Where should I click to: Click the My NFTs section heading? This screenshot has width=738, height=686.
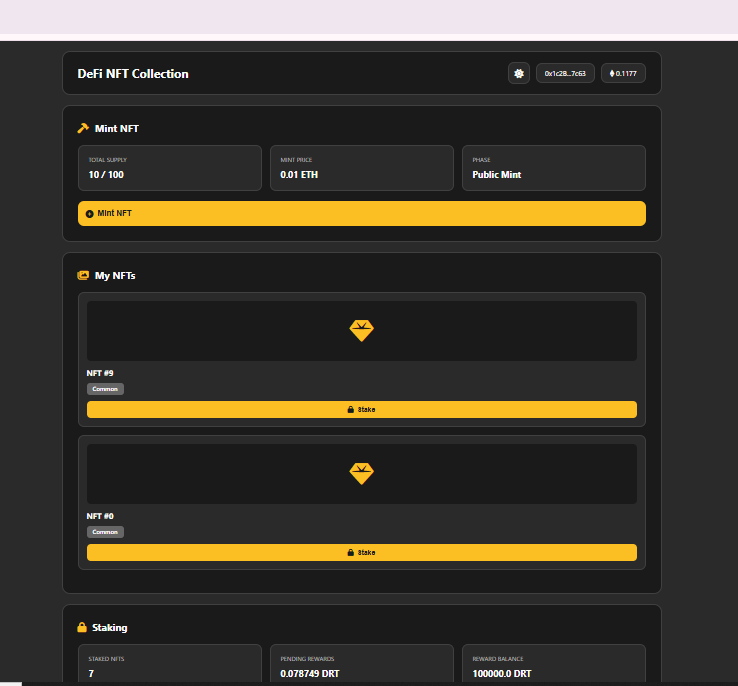click(115, 276)
